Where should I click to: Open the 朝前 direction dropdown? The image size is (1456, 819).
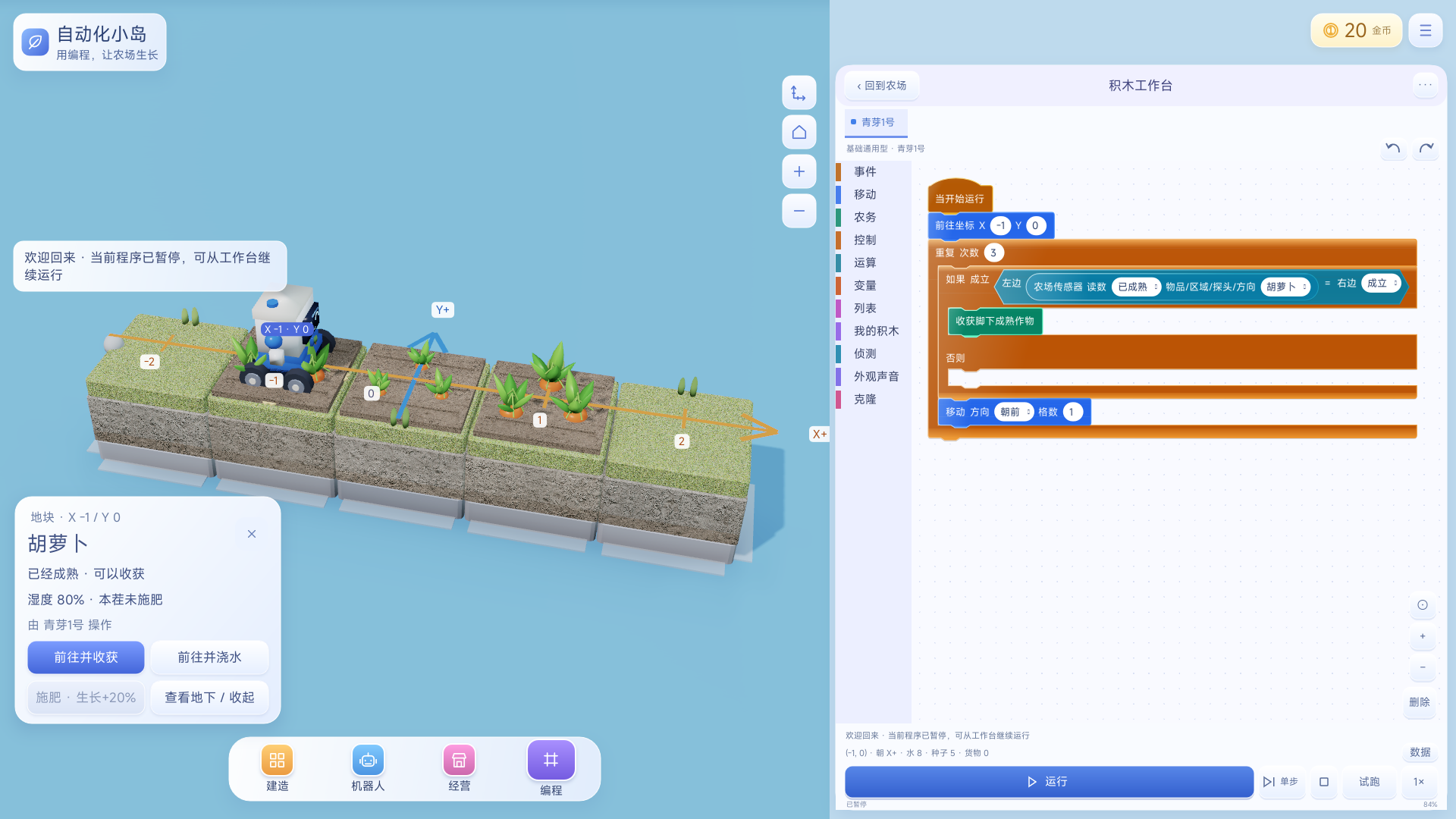pos(1014,412)
